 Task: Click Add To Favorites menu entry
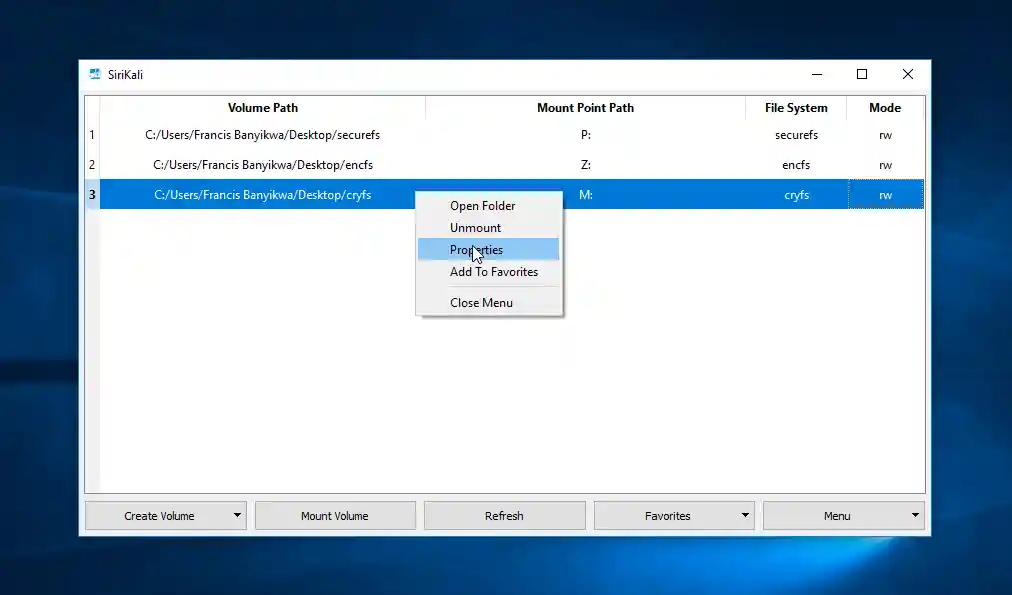pos(493,272)
